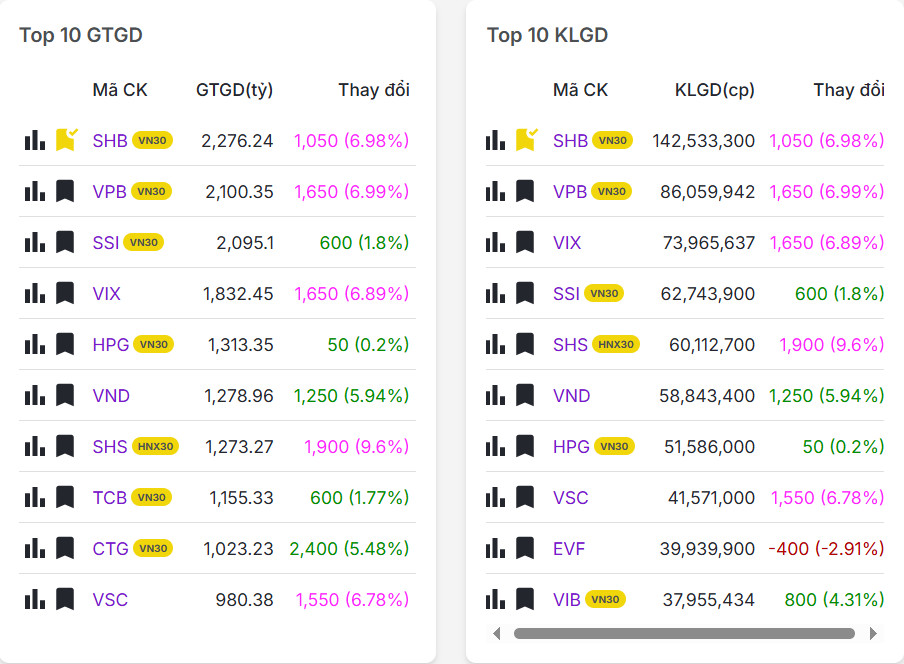This screenshot has width=904, height=664.
Task: Bookmark VSC in Top 10 GTGD list
Action: (65, 599)
